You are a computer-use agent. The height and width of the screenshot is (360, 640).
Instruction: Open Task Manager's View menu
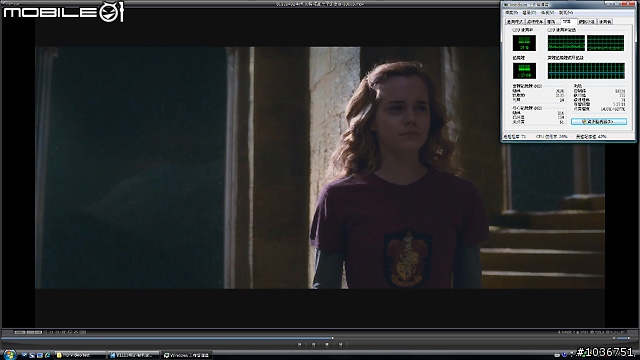pyautogui.click(x=547, y=13)
